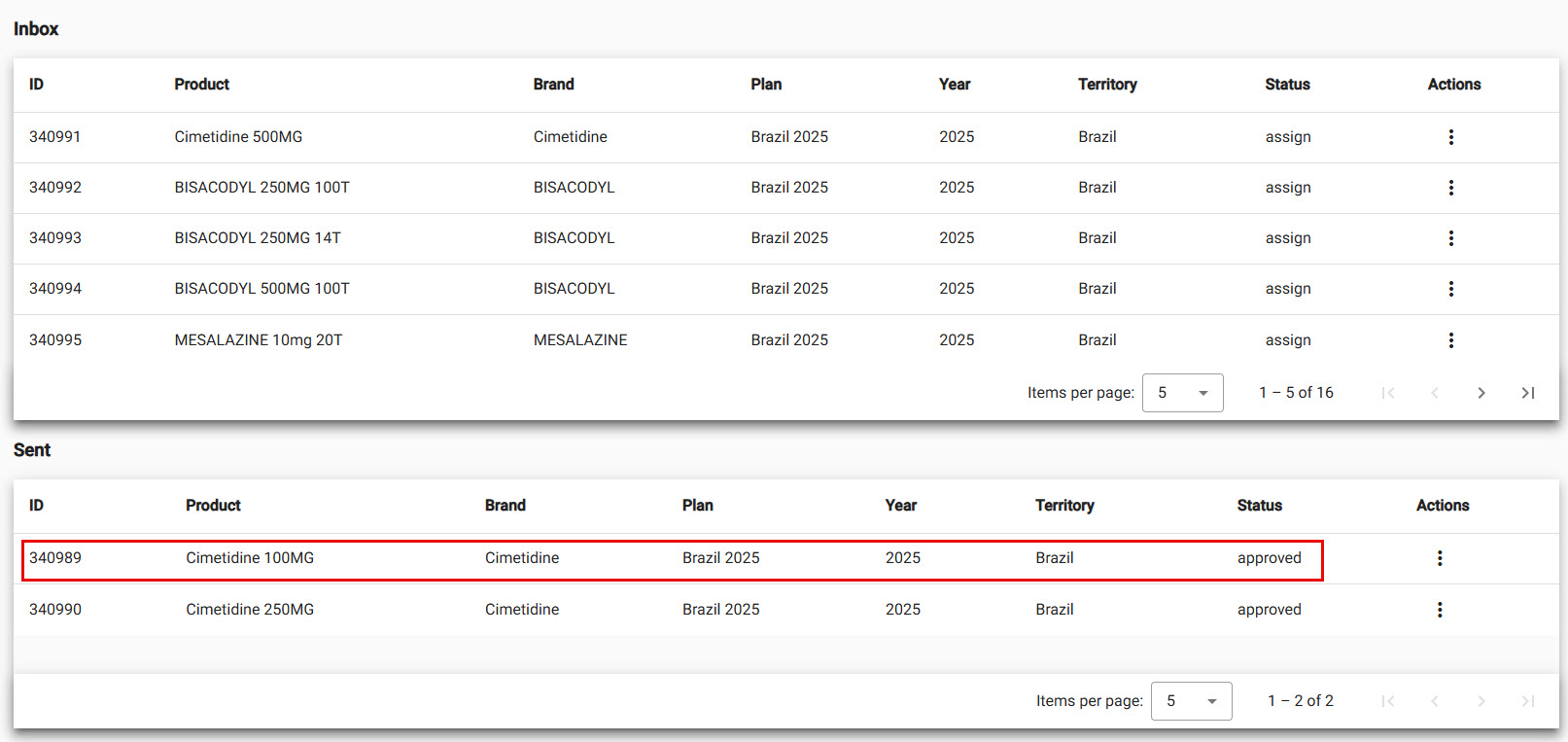
Task: Open actions menu for BISACODYL 250MG 100T
Action: click(1450, 188)
